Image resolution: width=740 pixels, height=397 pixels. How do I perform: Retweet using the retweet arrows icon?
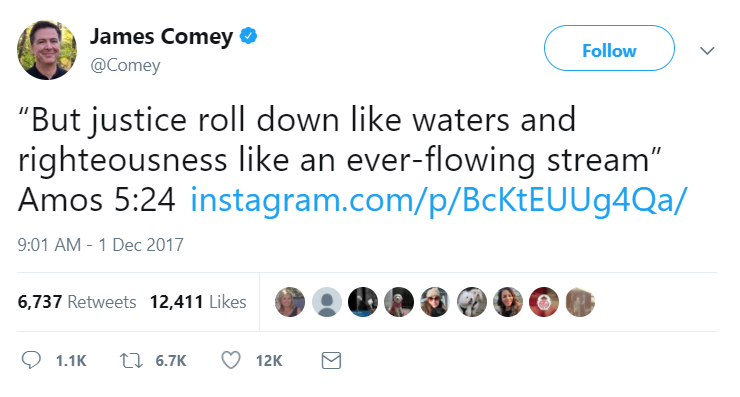click(x=131, y=361)
